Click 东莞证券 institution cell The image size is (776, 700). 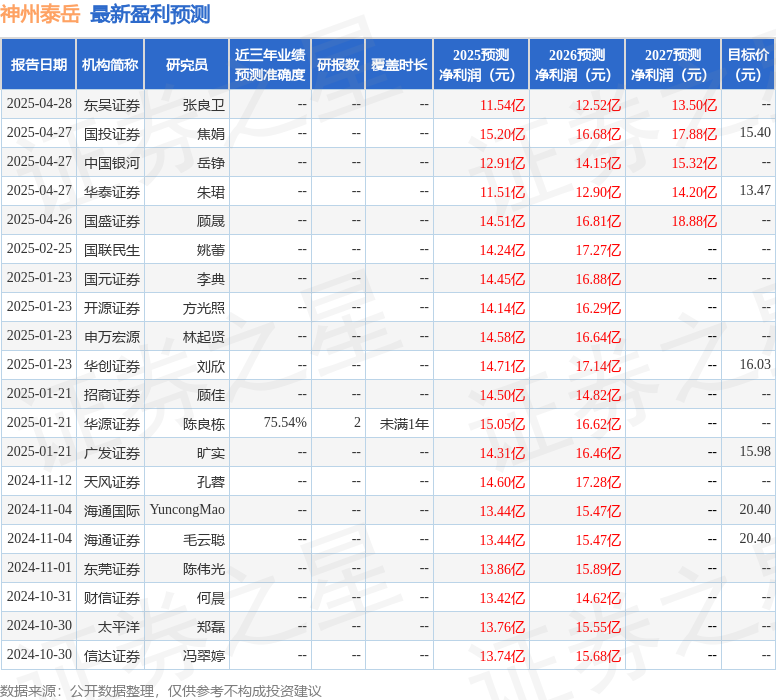[x=112, y=569]
